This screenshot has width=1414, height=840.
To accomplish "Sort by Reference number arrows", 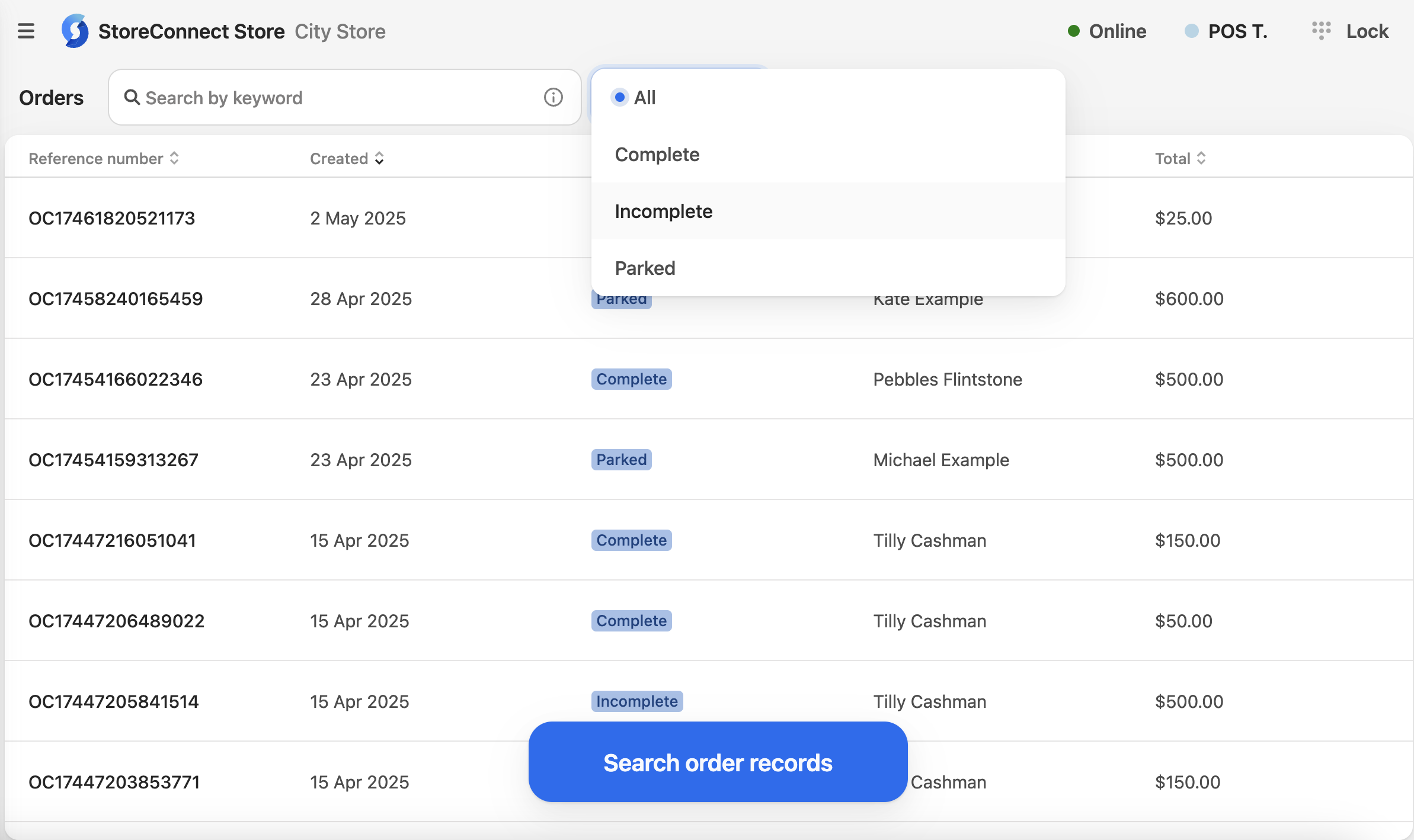I will [x=174, y=158].
